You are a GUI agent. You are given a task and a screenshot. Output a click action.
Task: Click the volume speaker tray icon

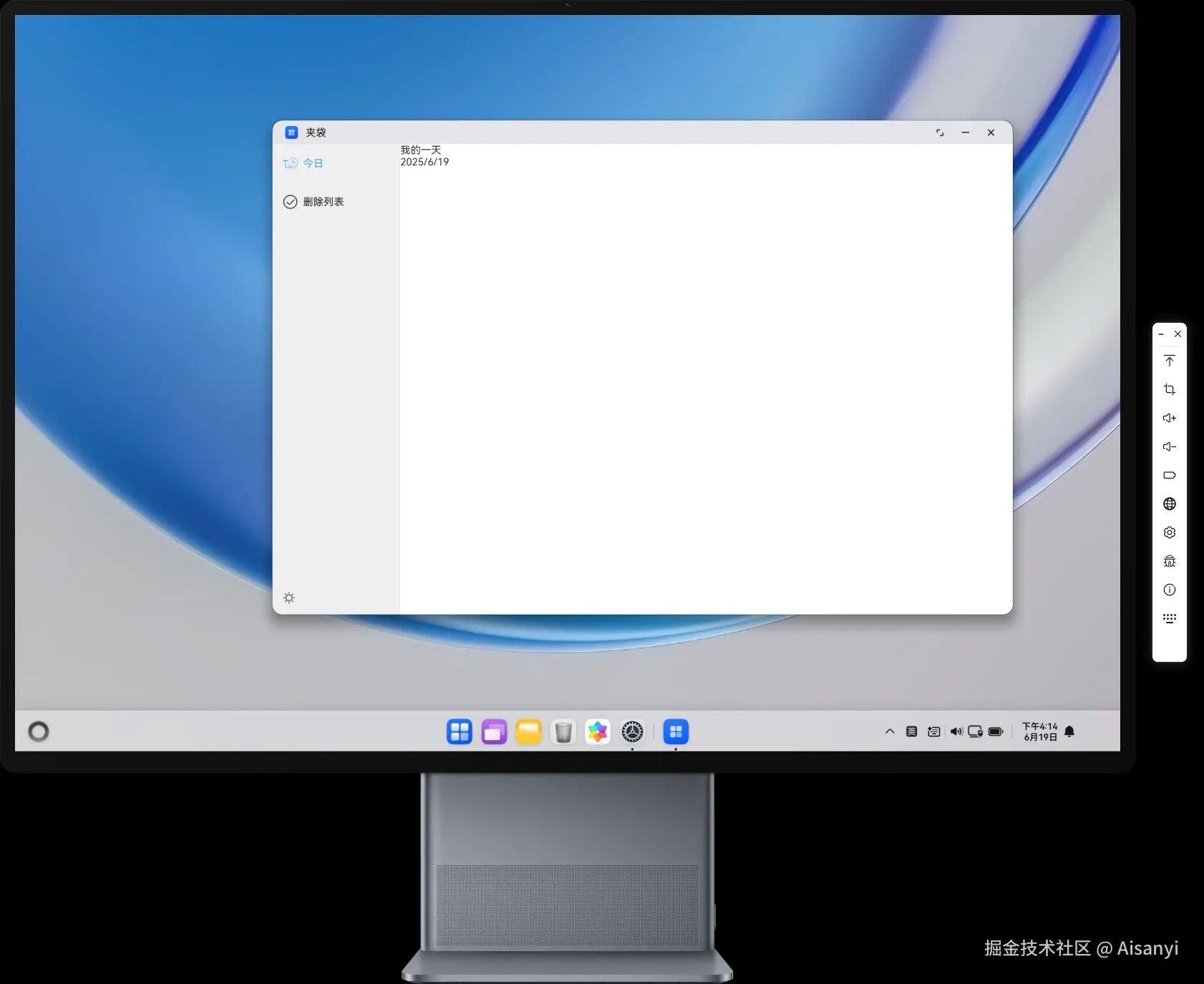(956, 731)
